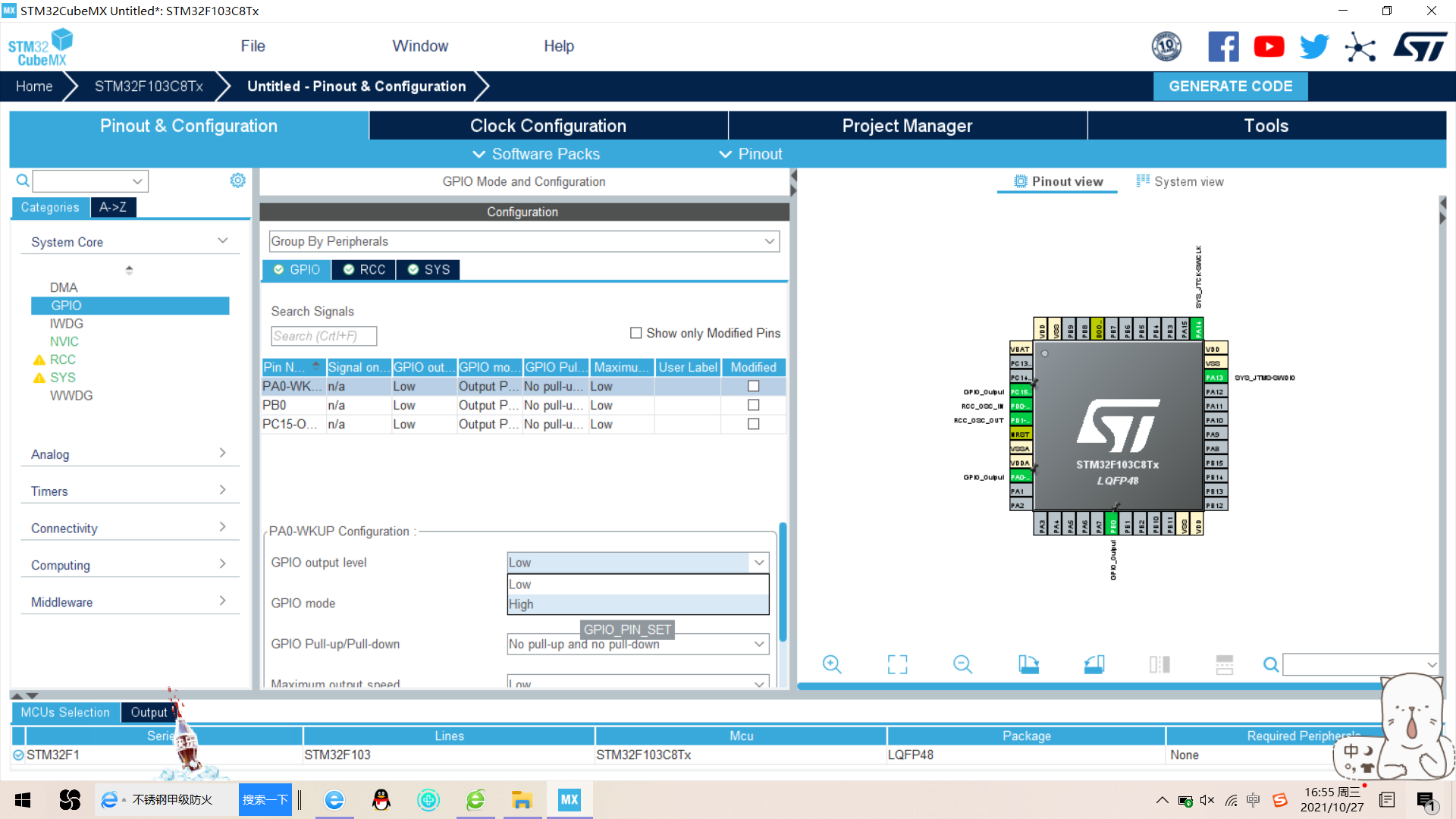Open the Help menu

pos(559,46)
